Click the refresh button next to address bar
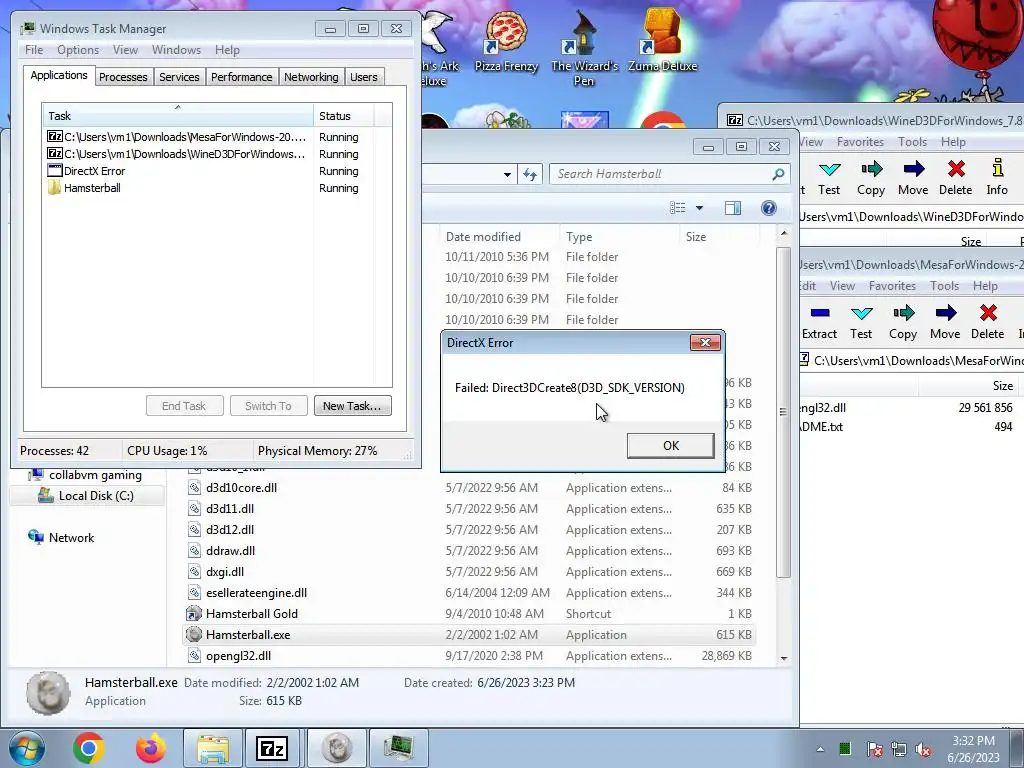Screen dimensions: 1024x768 pyautogui.click(x=530, y=174)
